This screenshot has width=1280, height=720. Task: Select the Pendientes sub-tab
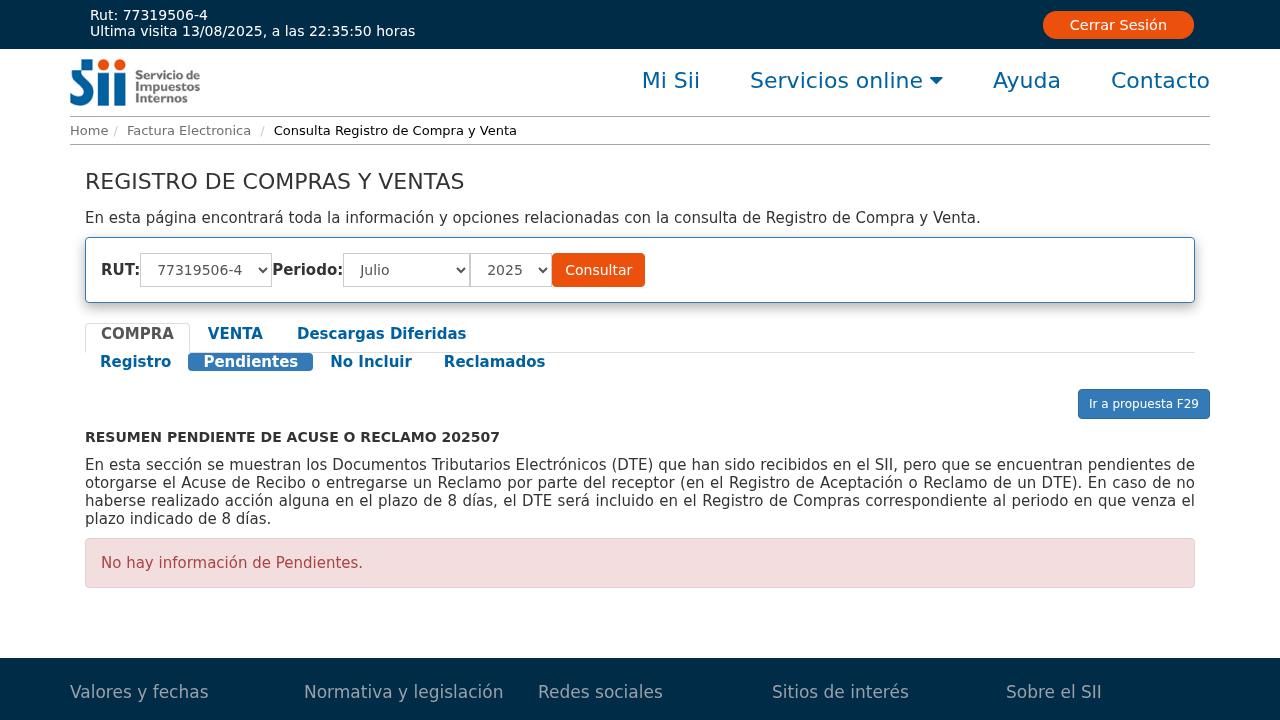250,362
